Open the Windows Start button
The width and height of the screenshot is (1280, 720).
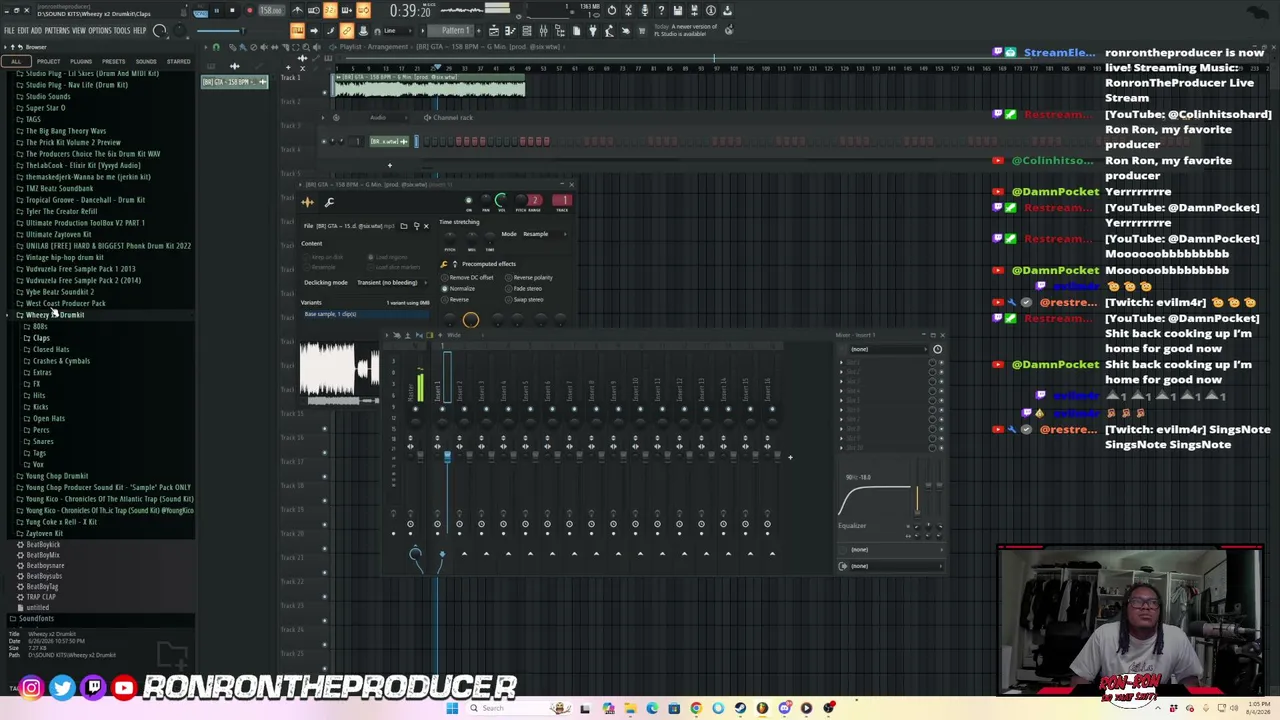(x=452, y=708)
